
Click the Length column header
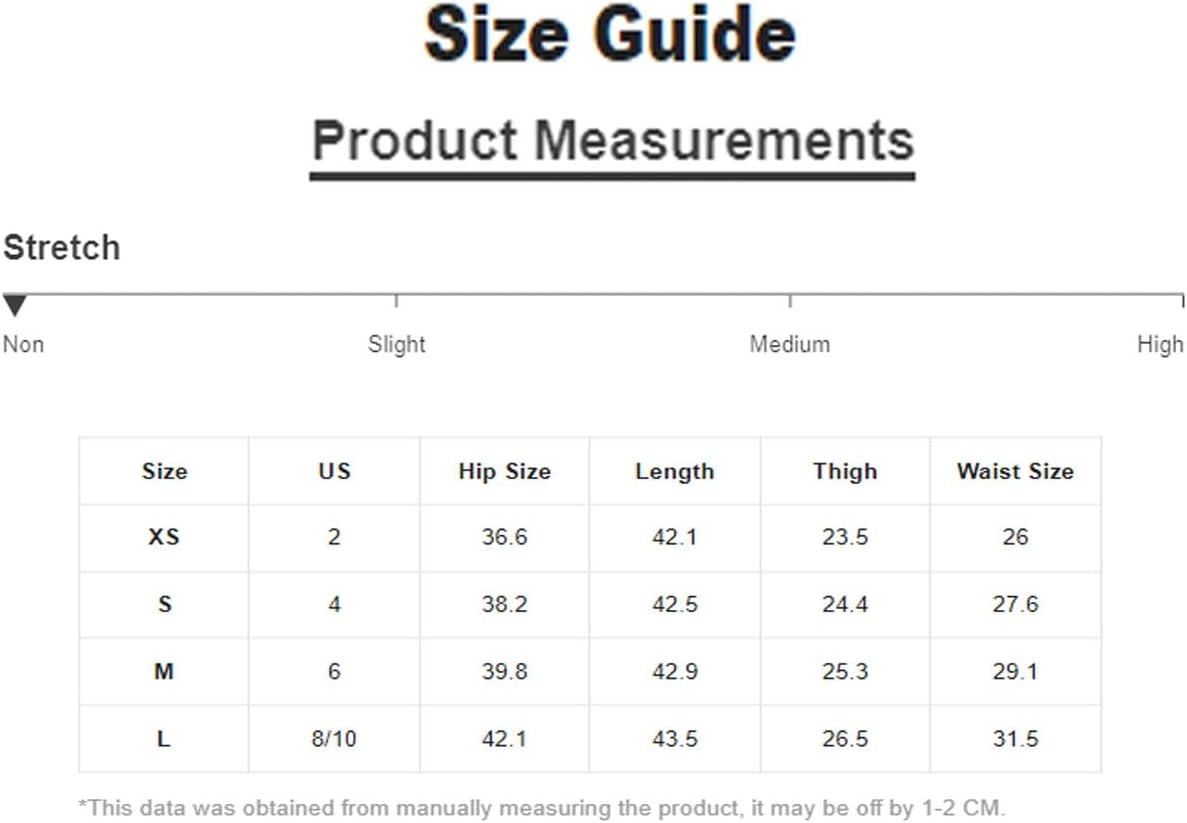[675, 471]
